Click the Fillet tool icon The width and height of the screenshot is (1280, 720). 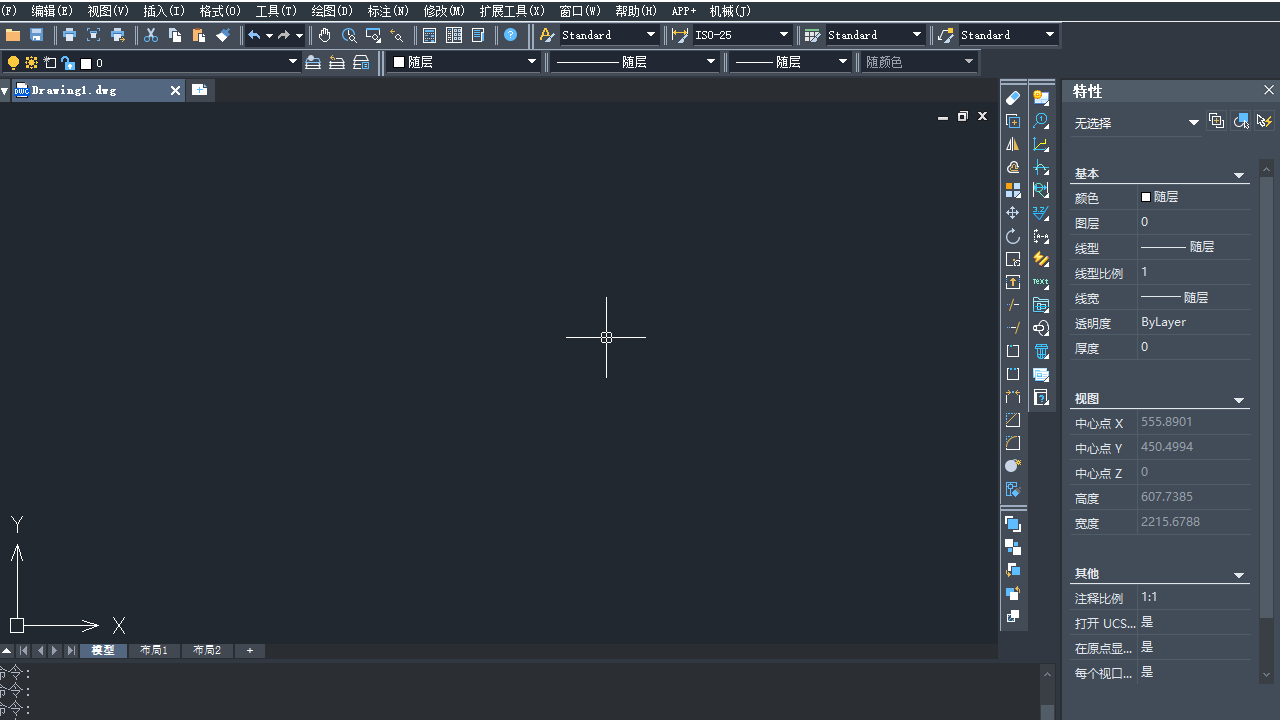tap(1013, 443)
